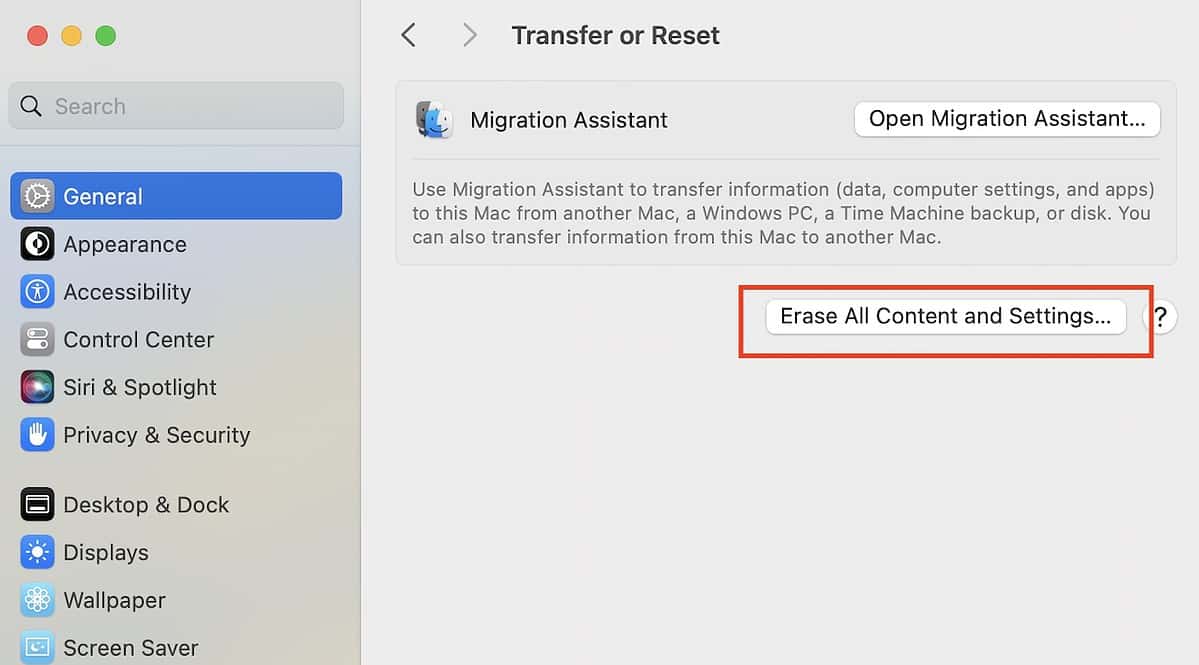
Task: Click the Desktop & Dock icon
Action: tap(38, 505)
